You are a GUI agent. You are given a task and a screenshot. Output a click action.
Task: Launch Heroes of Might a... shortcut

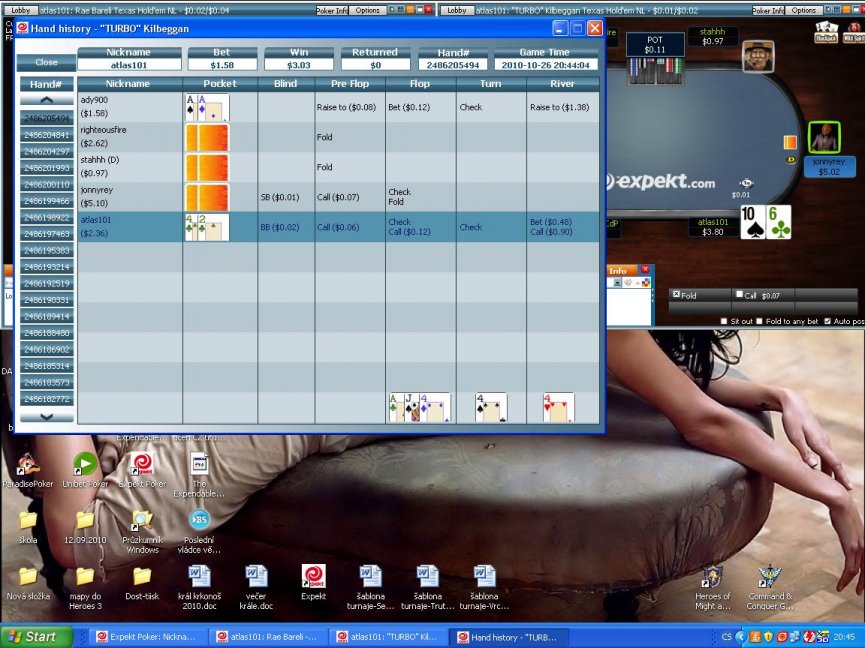(713, 588)
